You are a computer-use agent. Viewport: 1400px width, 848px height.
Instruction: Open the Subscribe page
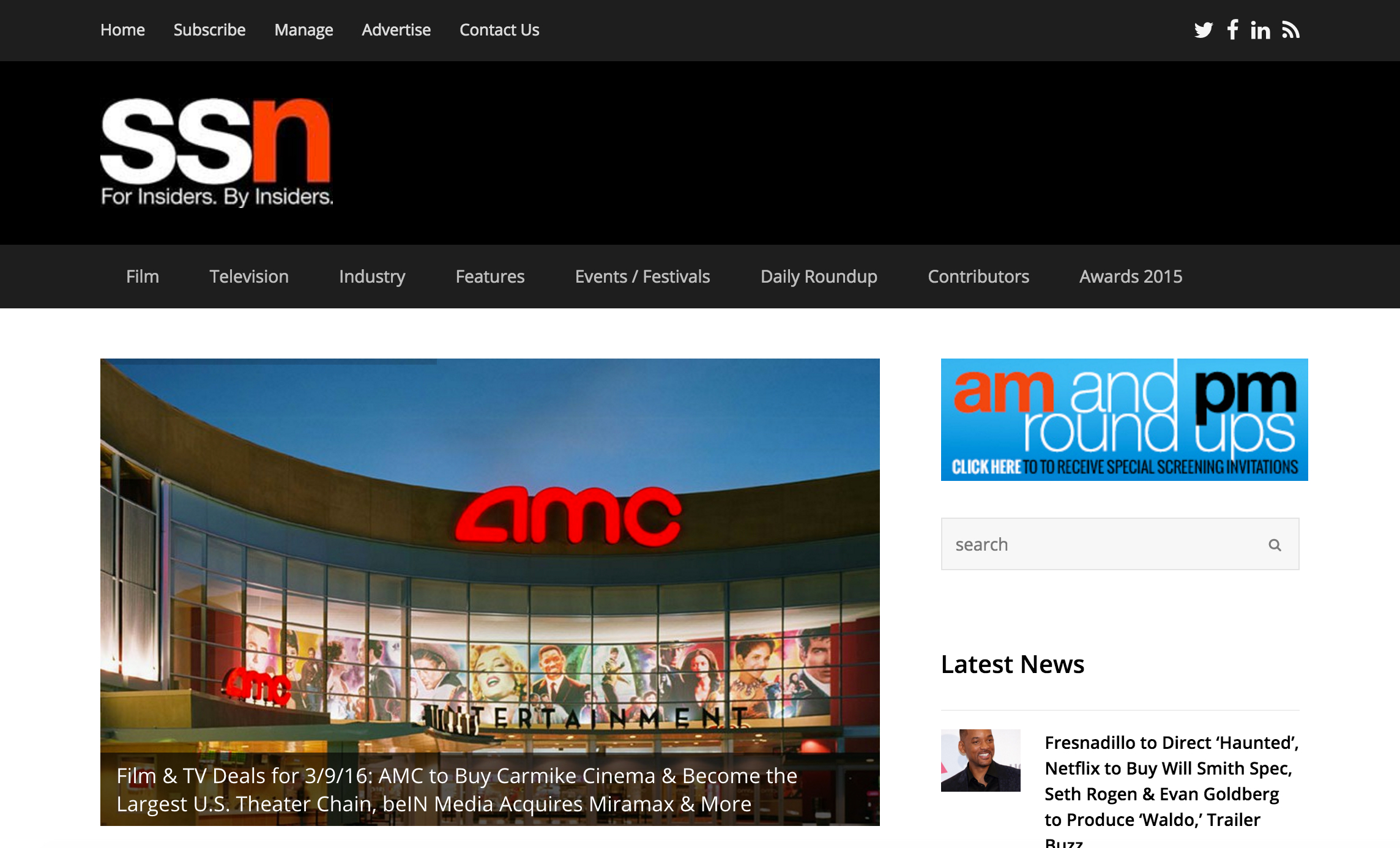(x=209, y=30)
